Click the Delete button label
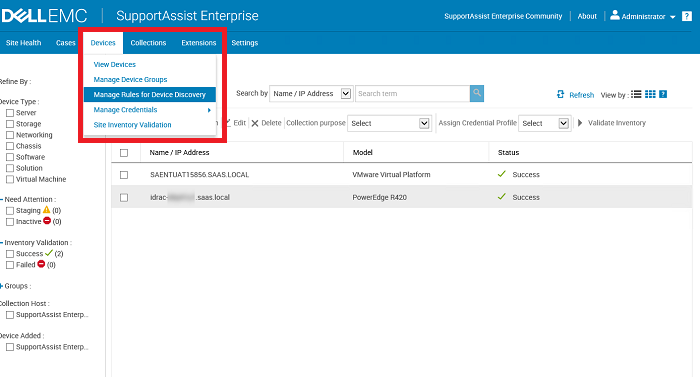Image resolution: width=700 pixels, height=377 pixels. click(x=271, y=123)
